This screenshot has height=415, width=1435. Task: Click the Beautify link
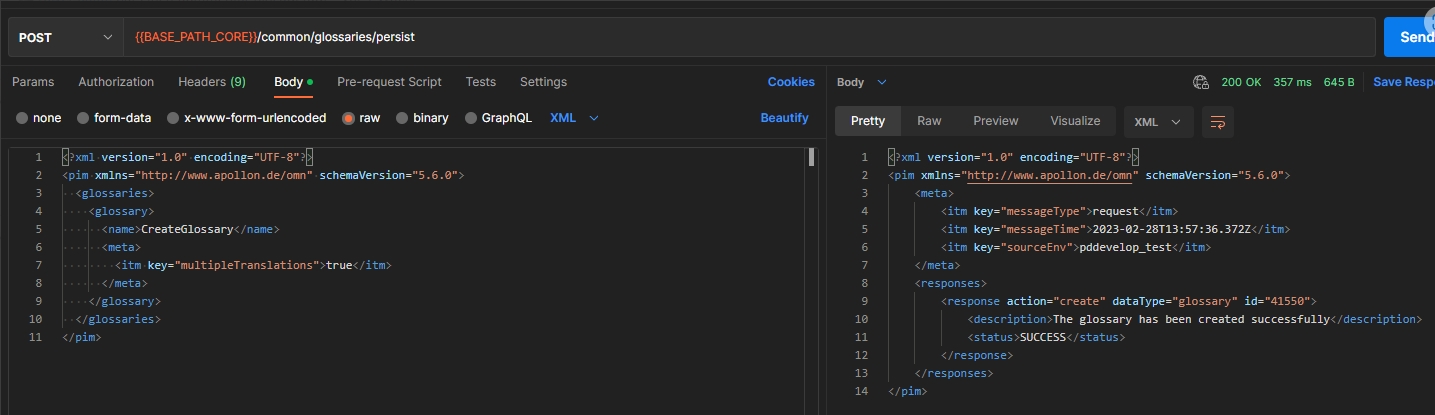pos(784,118)
